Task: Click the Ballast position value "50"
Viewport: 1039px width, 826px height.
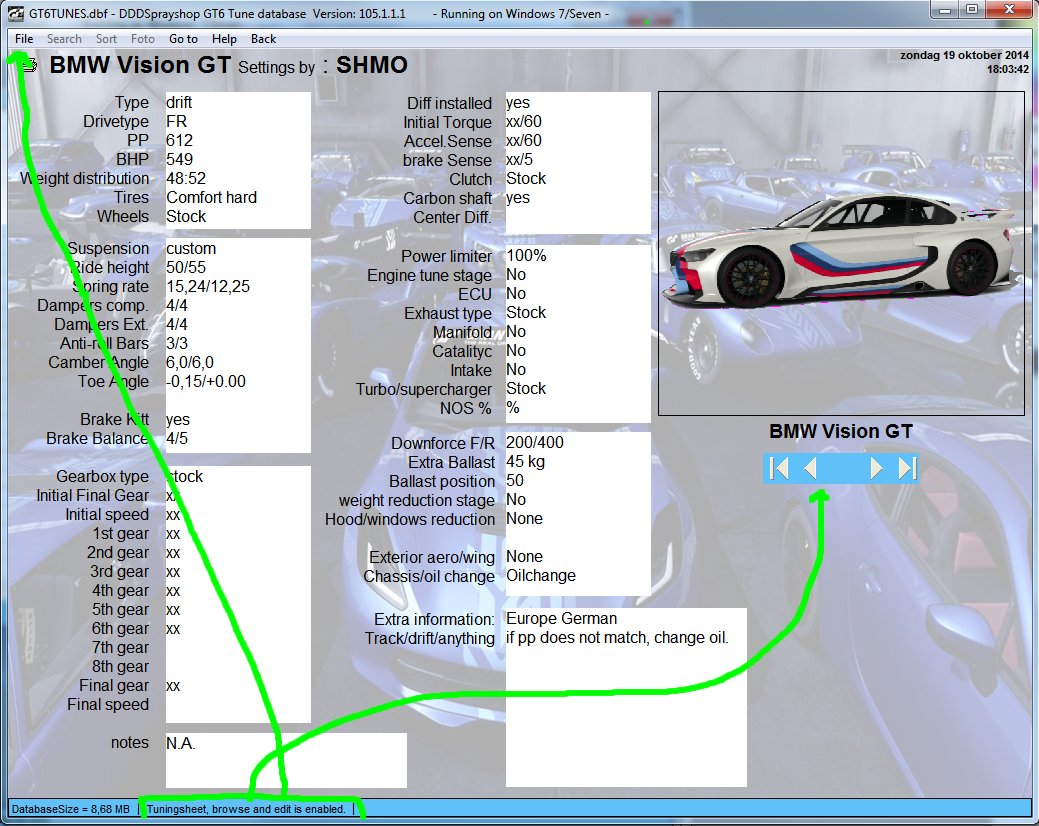Action: click(515, 480)
